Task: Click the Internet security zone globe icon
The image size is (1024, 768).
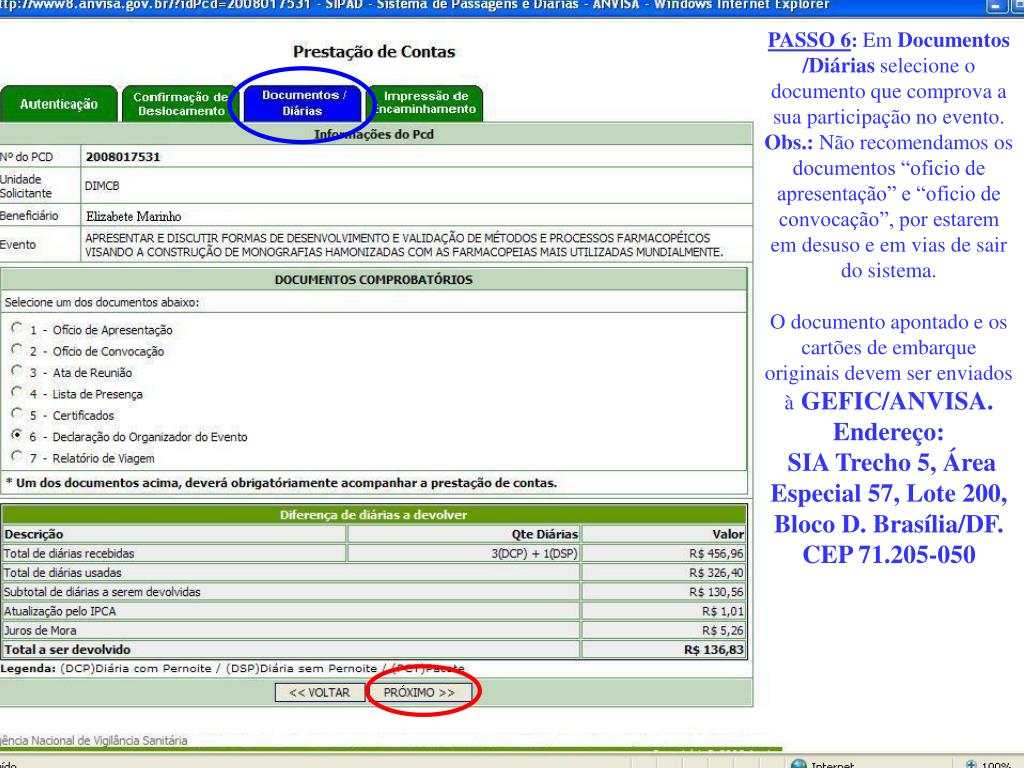Action: pos(798,763)
